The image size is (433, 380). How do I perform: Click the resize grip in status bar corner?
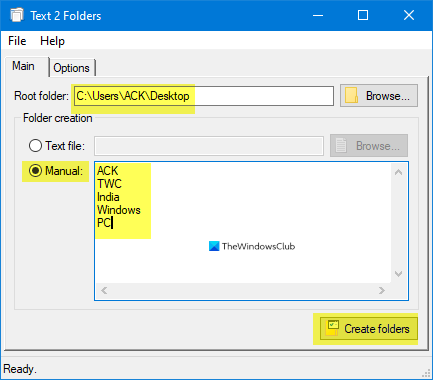[427, 374]
